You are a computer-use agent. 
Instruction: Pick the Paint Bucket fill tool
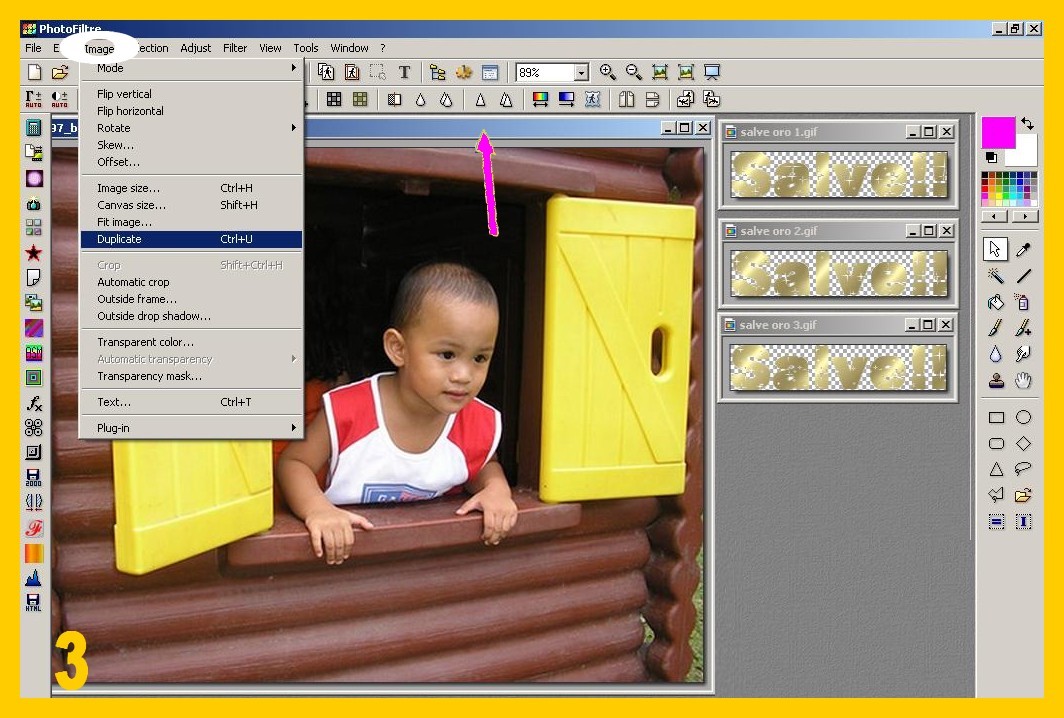(996, 302)
